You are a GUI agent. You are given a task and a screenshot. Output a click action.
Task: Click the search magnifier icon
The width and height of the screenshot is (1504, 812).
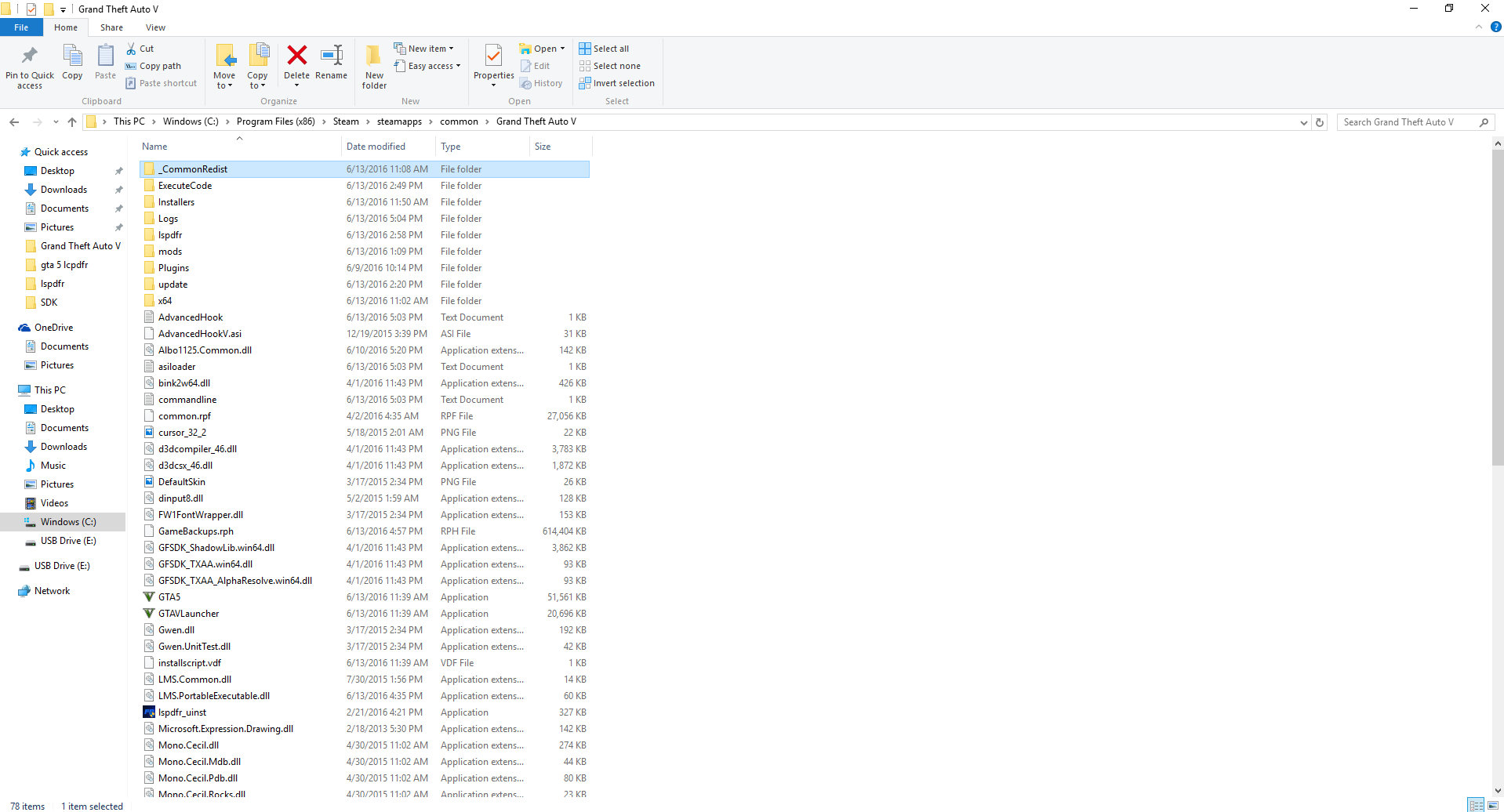pos(1484,122)
